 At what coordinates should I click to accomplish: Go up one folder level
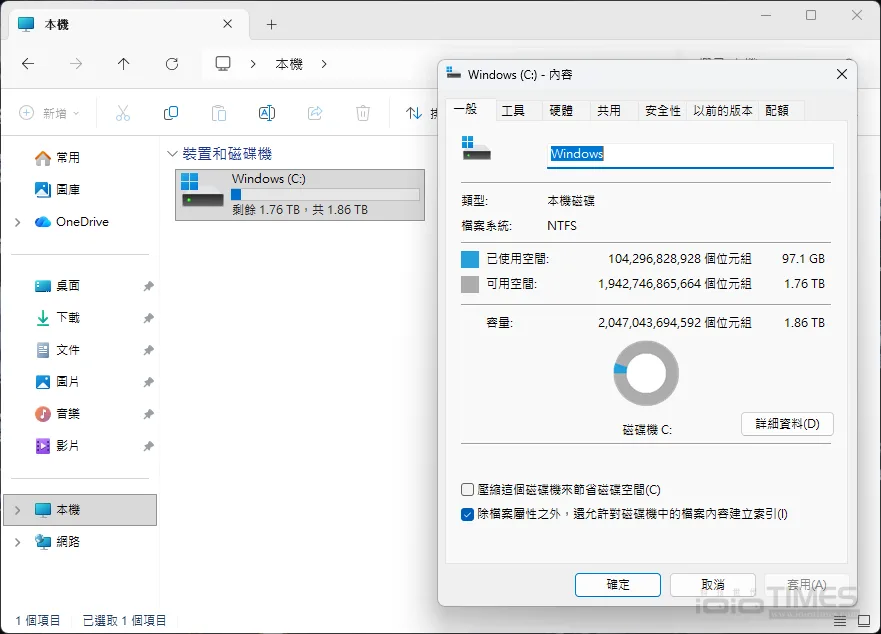[124, 64]
